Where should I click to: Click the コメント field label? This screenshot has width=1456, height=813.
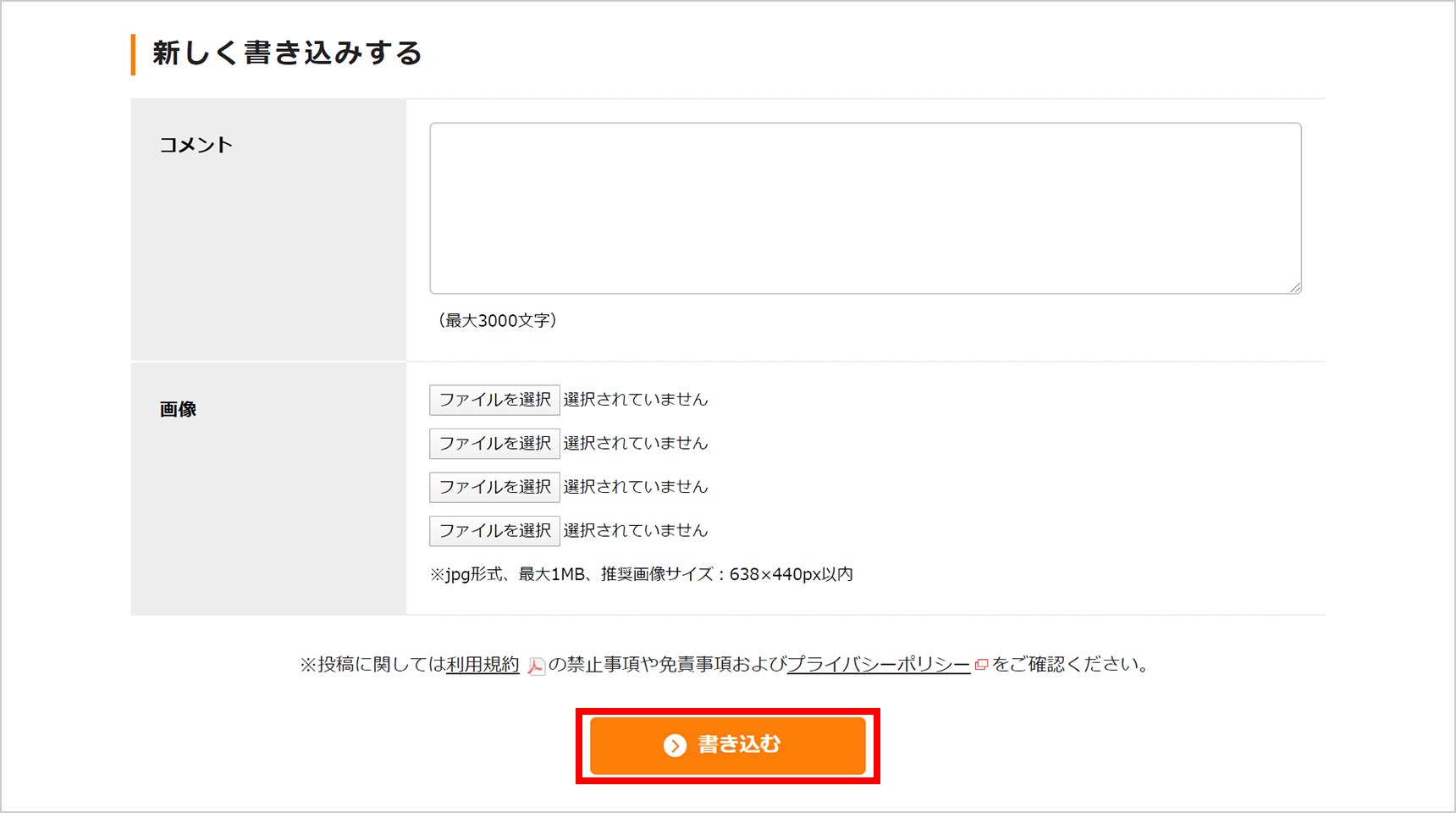click(196, 146)
